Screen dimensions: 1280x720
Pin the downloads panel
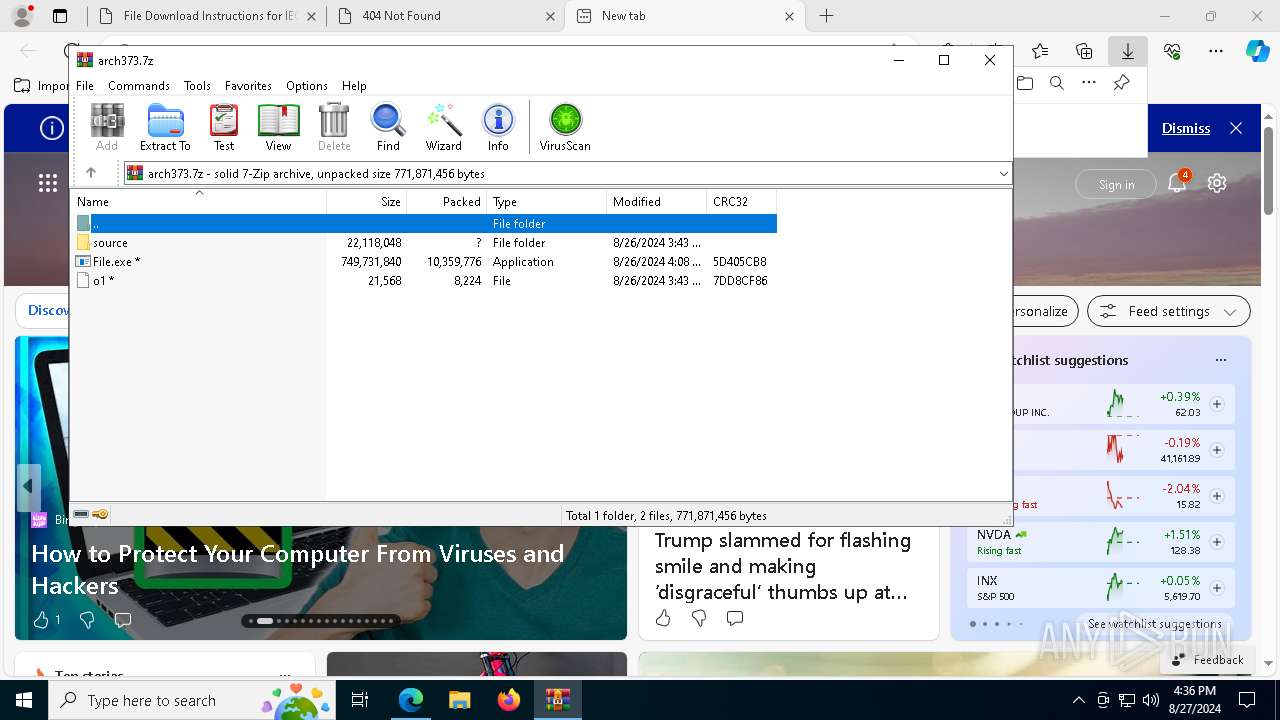pyautogui.click(x=1122, y=83)
